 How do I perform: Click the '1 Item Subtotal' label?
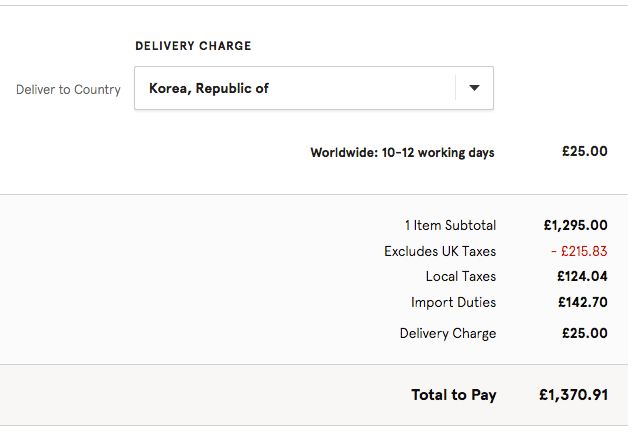[450, 225]
